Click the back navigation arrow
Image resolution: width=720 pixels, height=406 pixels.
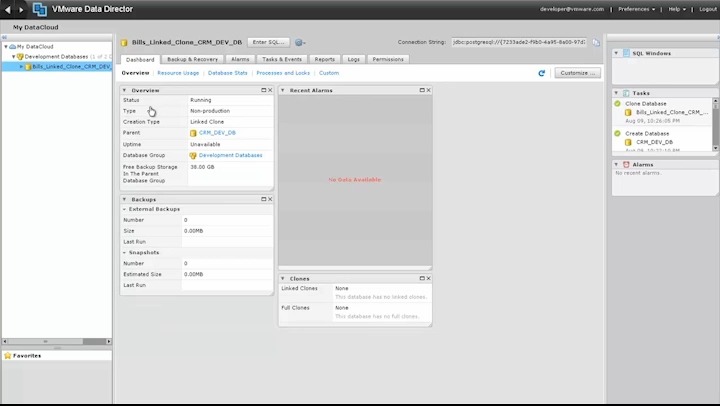pyautogui.click(x=8, y=9)
